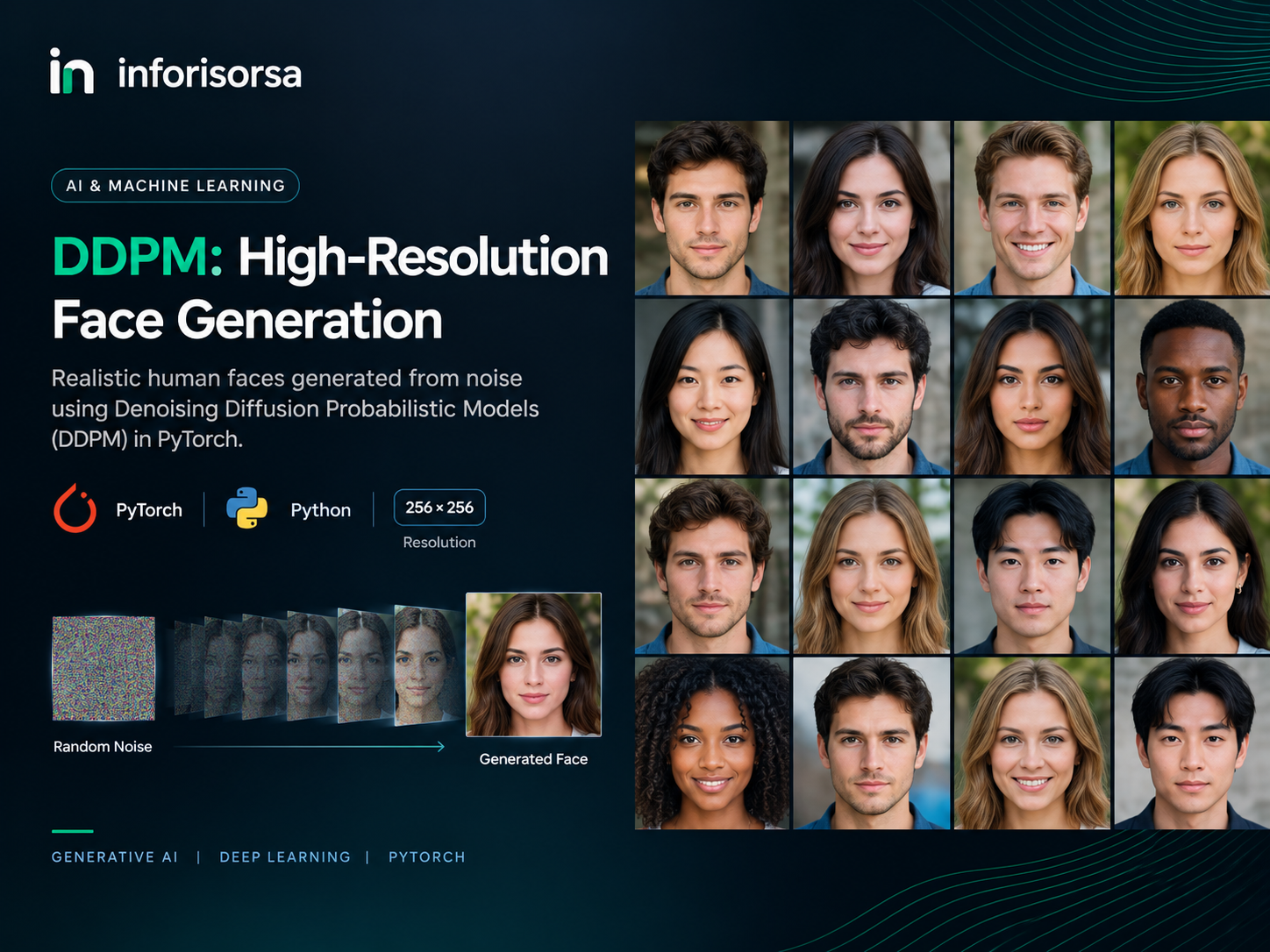Click the 'Face Generation' heading line

click(247, 320)
